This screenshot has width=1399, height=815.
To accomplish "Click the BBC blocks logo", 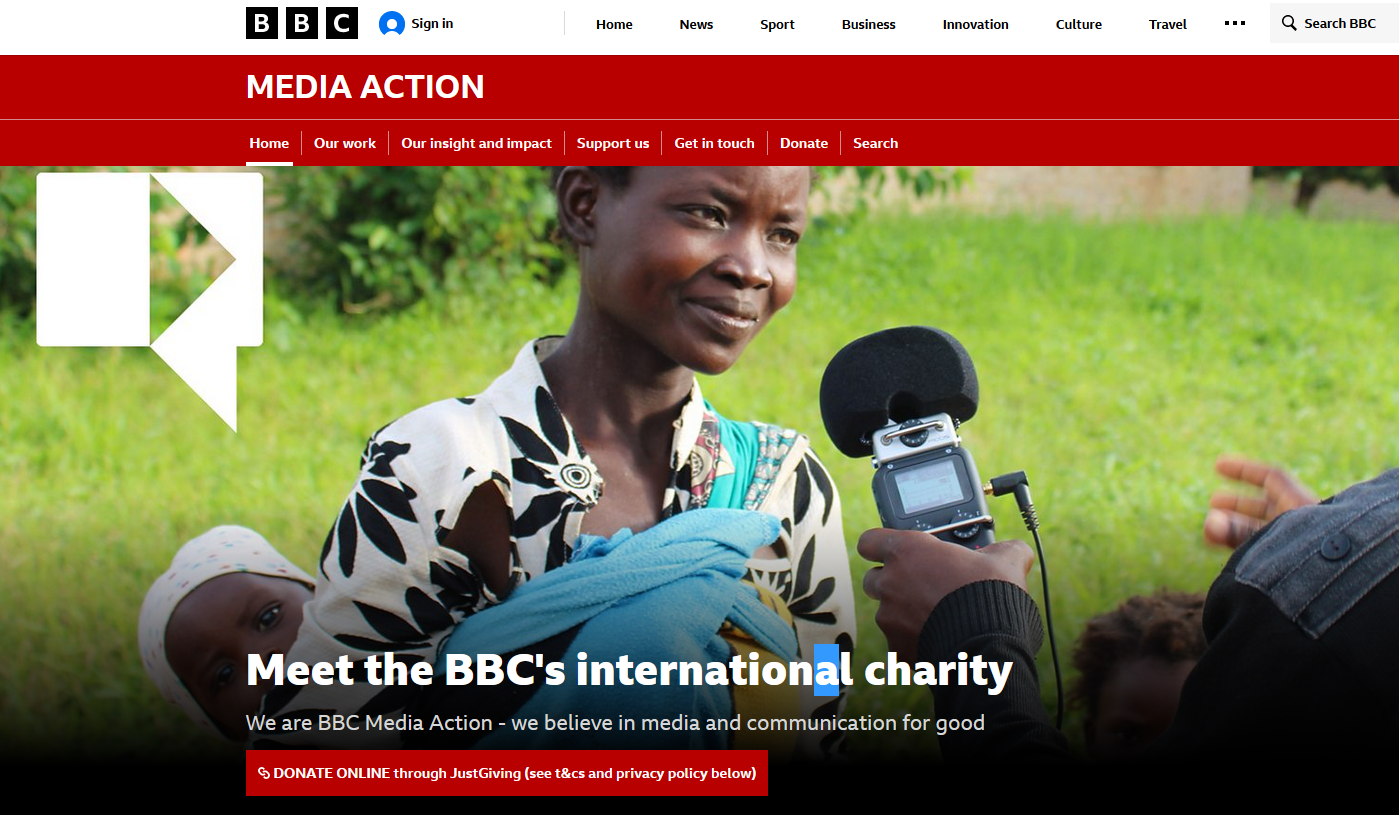I will (x=302, y=23).
